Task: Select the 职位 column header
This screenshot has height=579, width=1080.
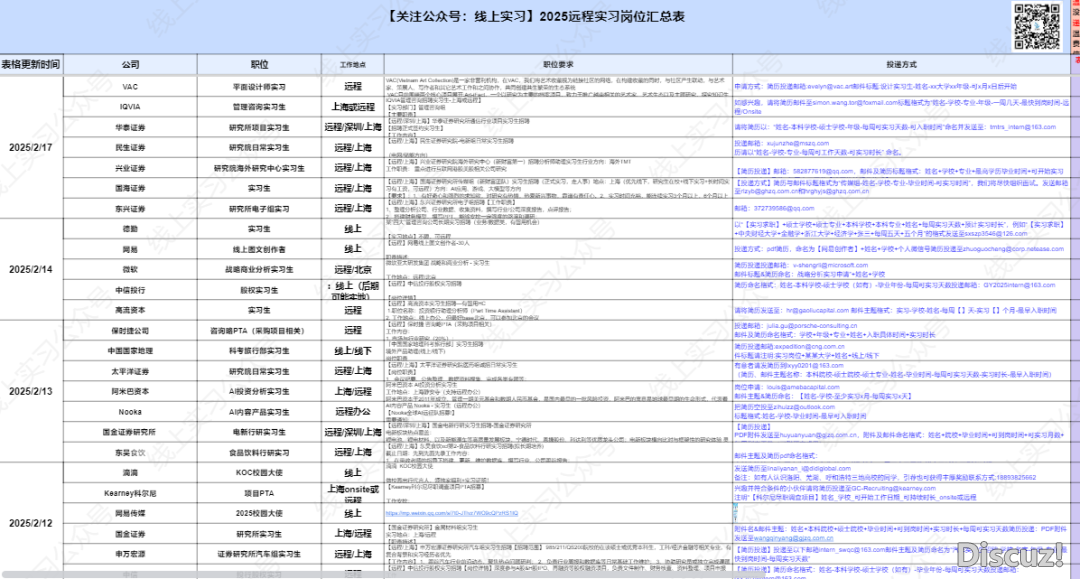Action: (x=259, y=64)
